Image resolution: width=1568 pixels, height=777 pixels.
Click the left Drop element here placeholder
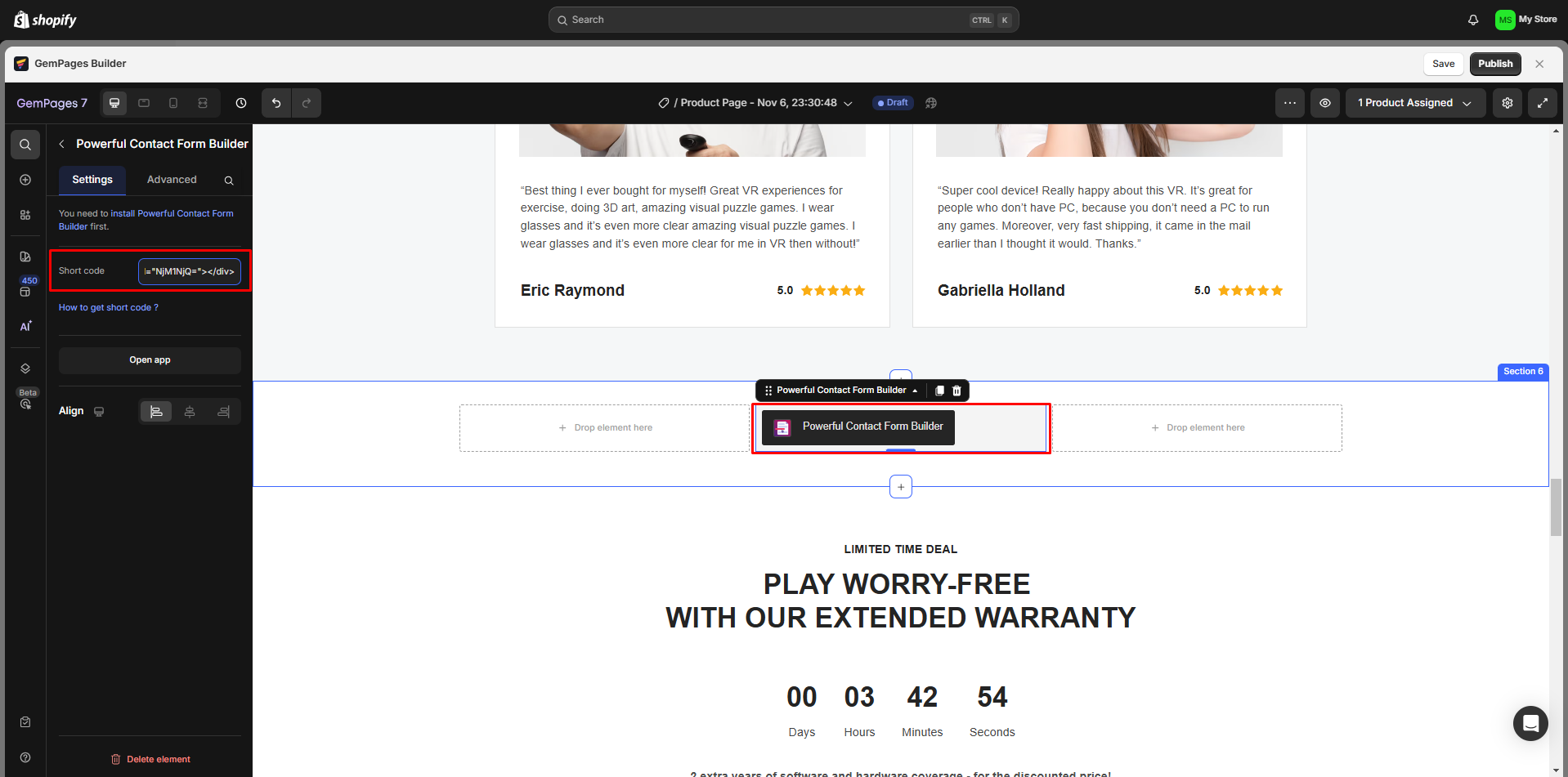606,428
